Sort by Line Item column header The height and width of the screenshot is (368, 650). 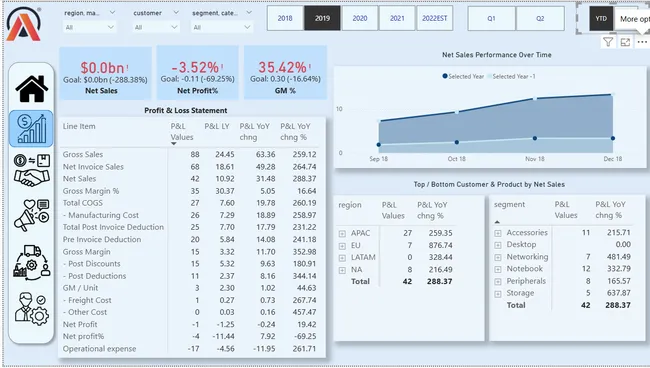79,126
